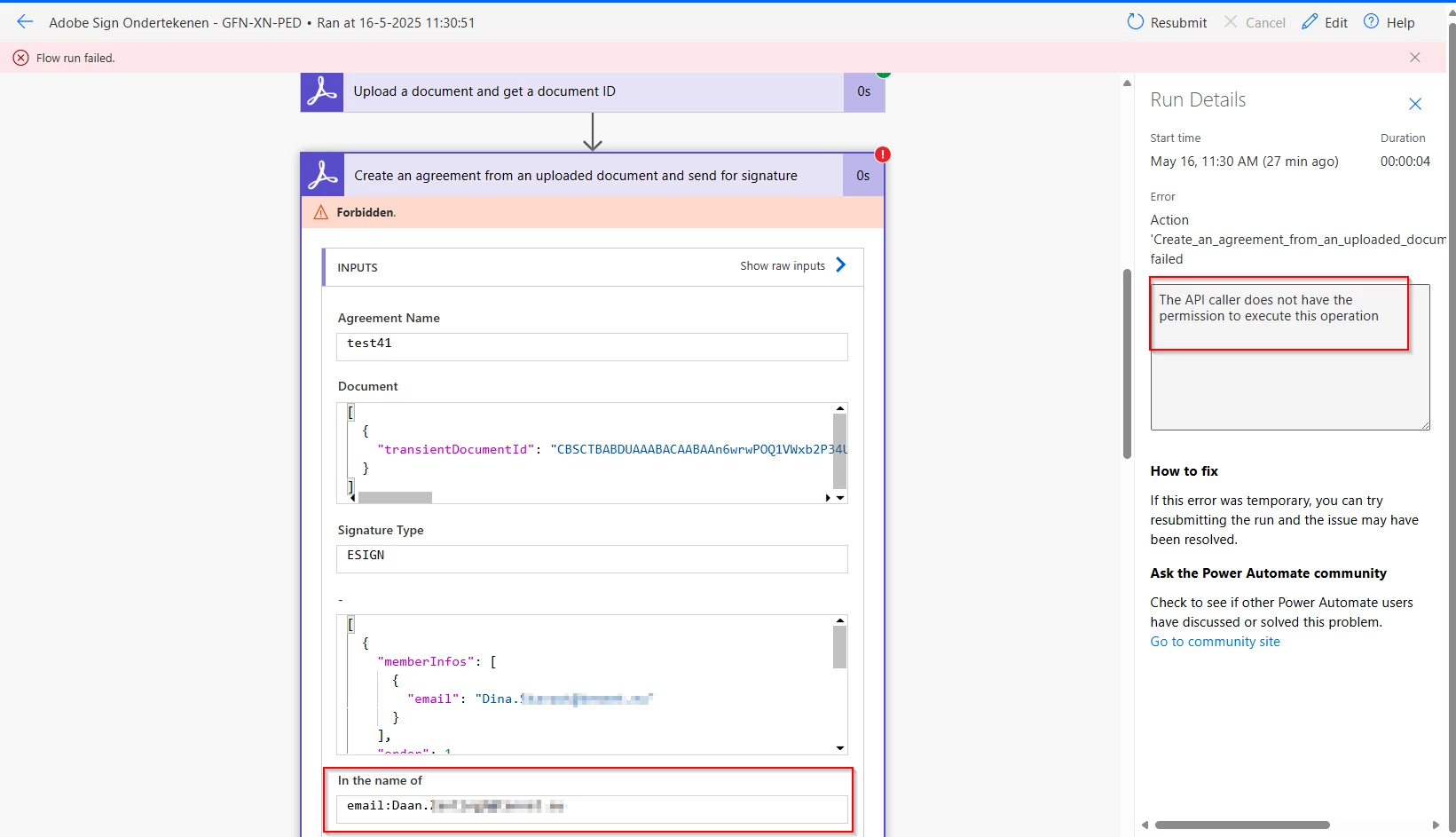Screen dimensions: 1456x837
Task: Click the red exclamation badge on the failed step
Action: coord(882,154)
